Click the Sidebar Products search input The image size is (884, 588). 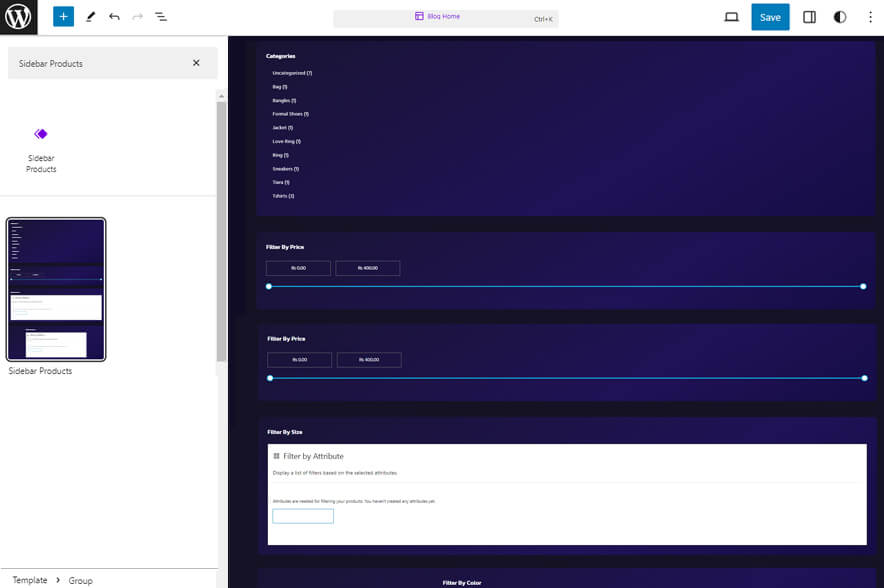100,63
